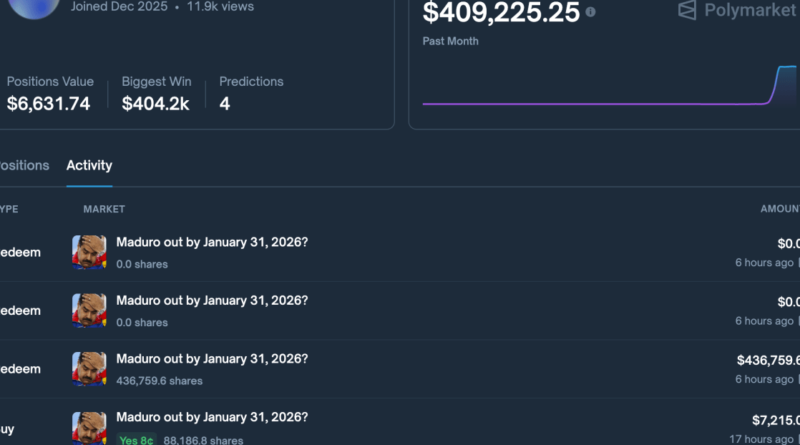Viewport: 800px width, 445px height.
Task: Open the Maduro market title in the Buy row
Action: pos(212,417)
